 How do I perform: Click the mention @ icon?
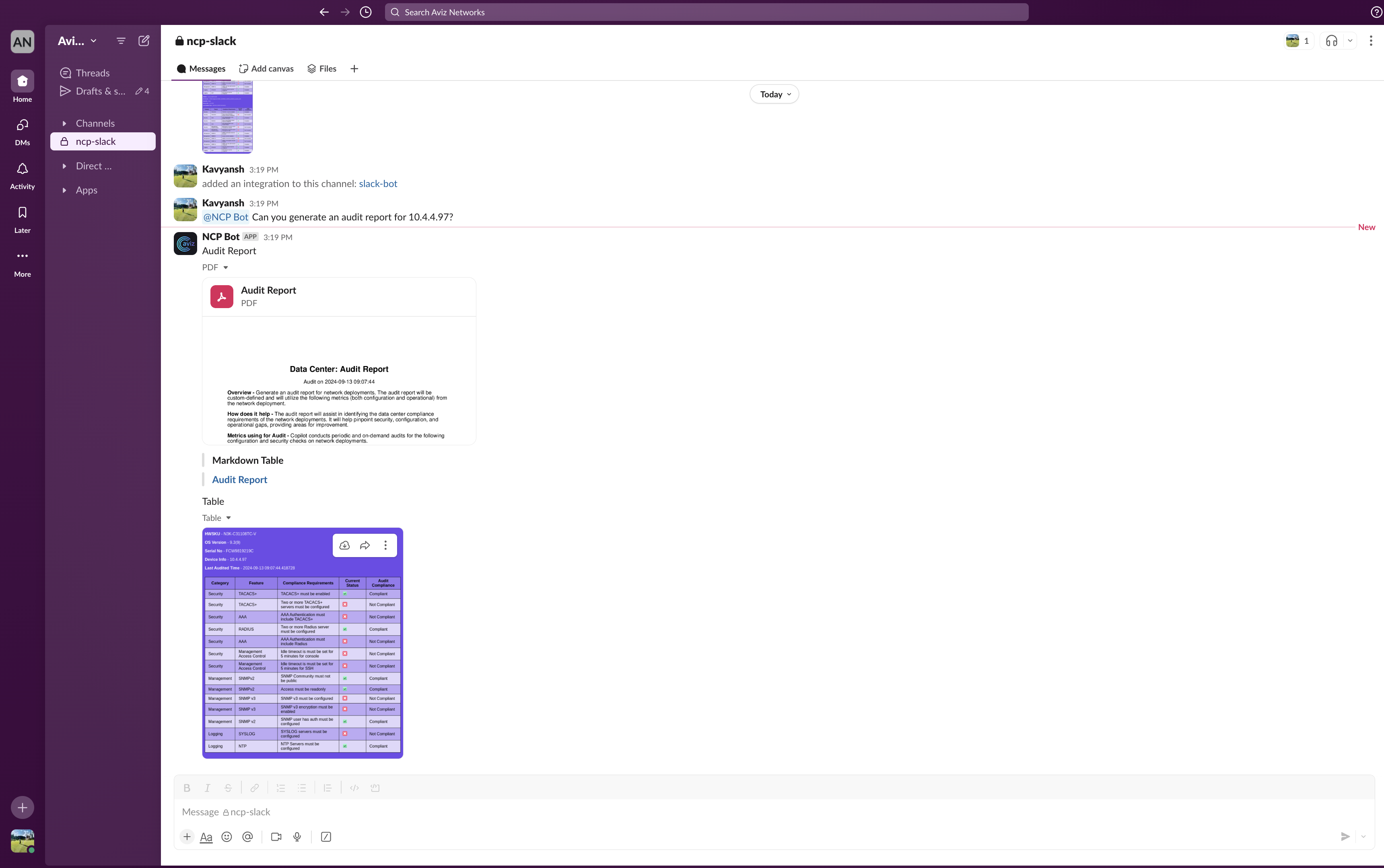(x=247, y=837)
